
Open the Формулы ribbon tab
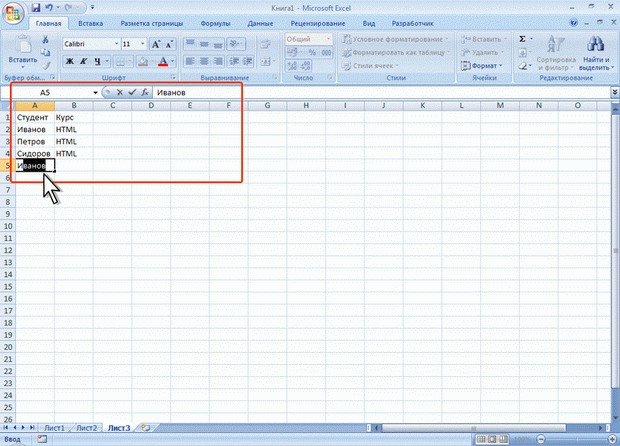pyautogui.click(x=215, y=23)
